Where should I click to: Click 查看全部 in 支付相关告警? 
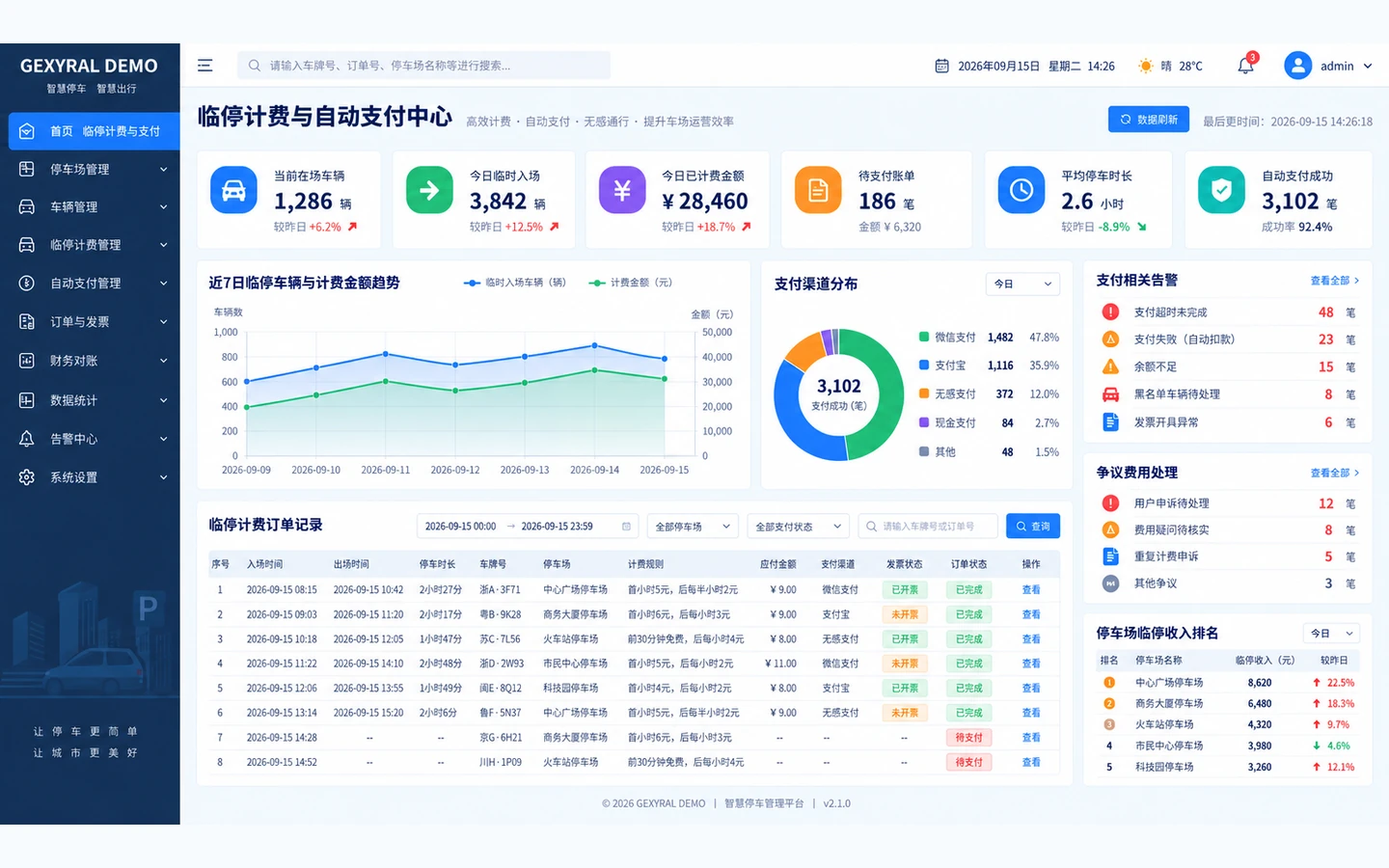point(1335,281)
